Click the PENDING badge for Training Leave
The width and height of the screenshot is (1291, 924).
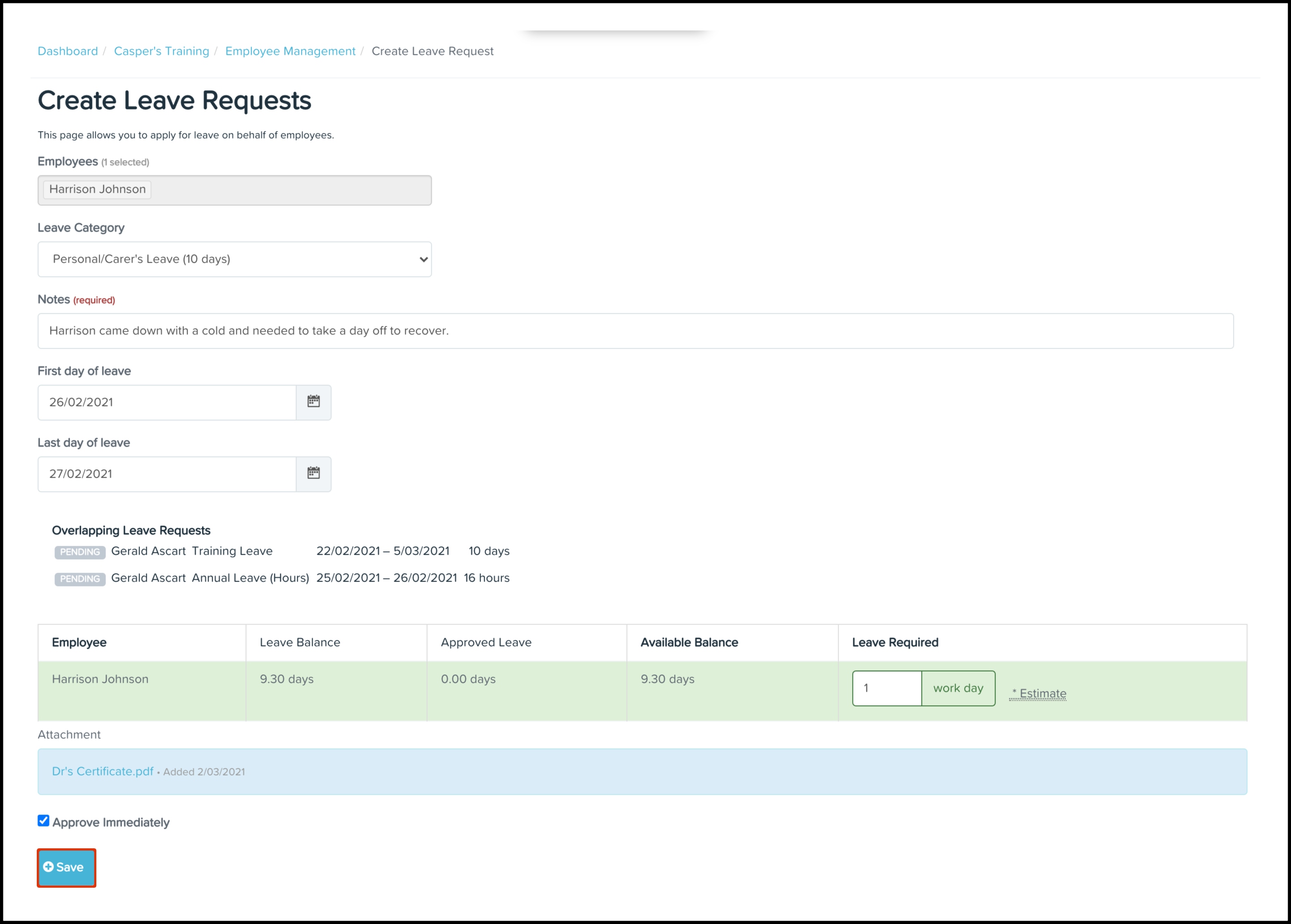tap(80, 552)
